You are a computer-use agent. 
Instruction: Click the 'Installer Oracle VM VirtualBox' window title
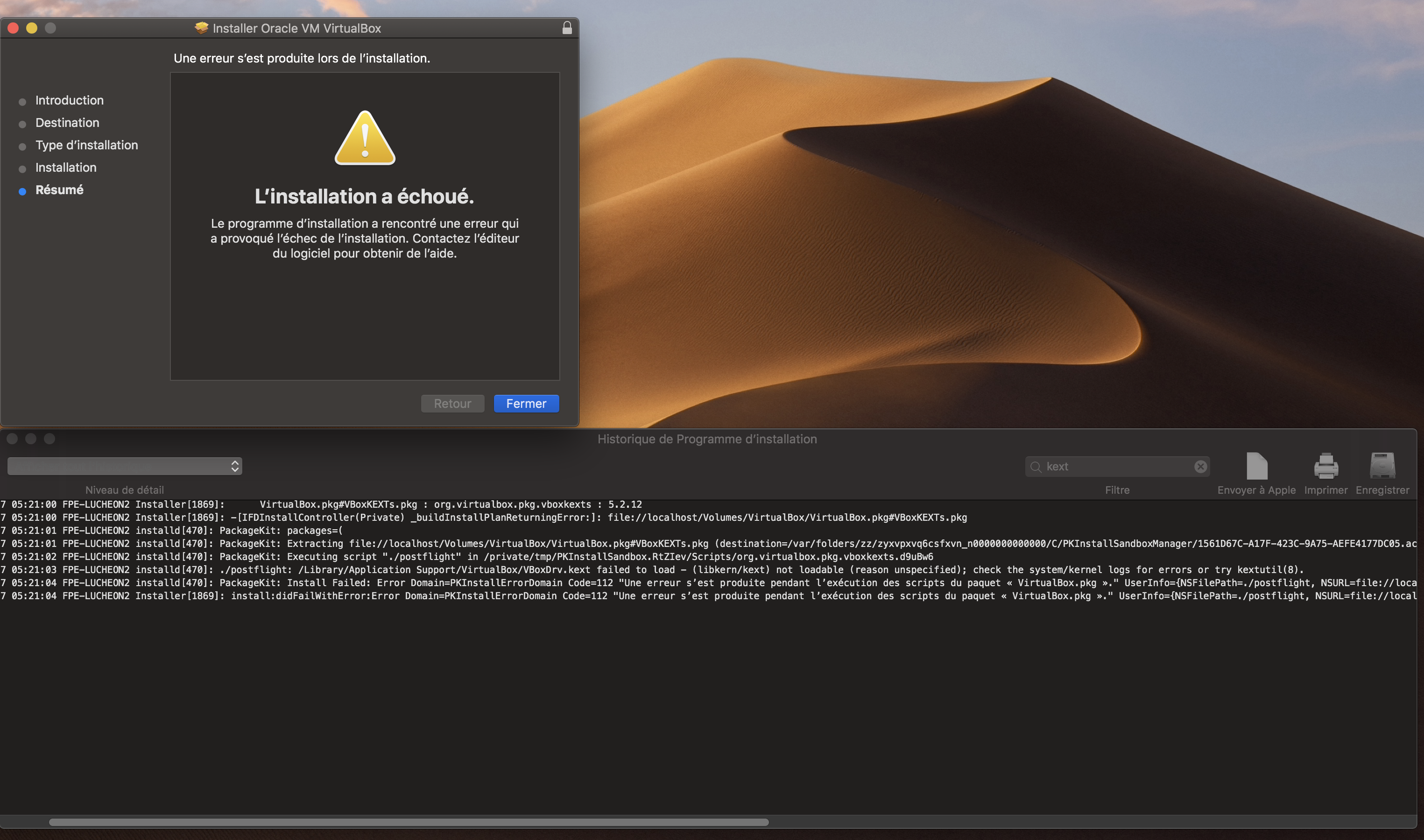click(x=296, y=28)
